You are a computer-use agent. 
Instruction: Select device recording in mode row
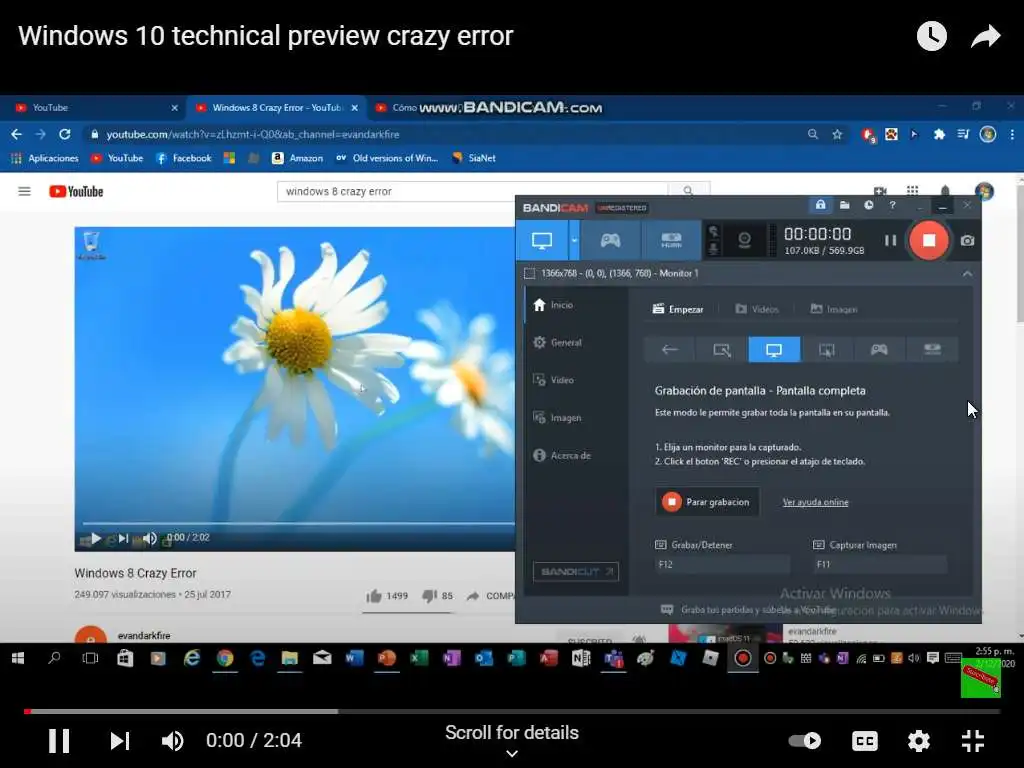pos(932,349)
